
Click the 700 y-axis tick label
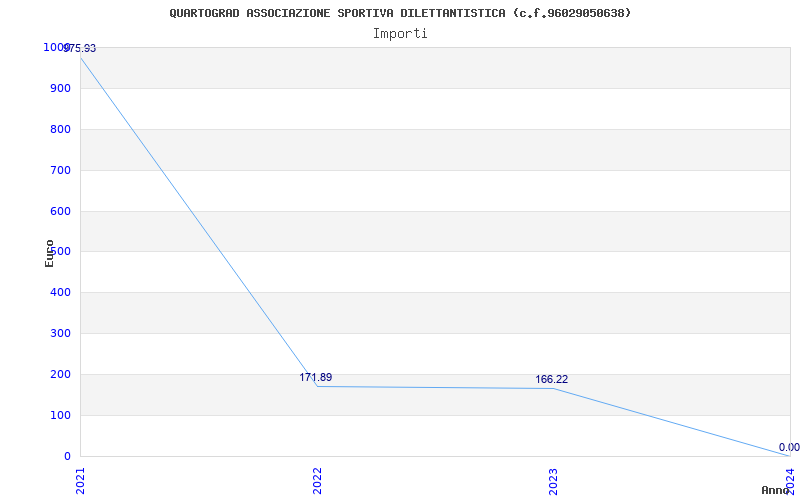coord(60,170)
